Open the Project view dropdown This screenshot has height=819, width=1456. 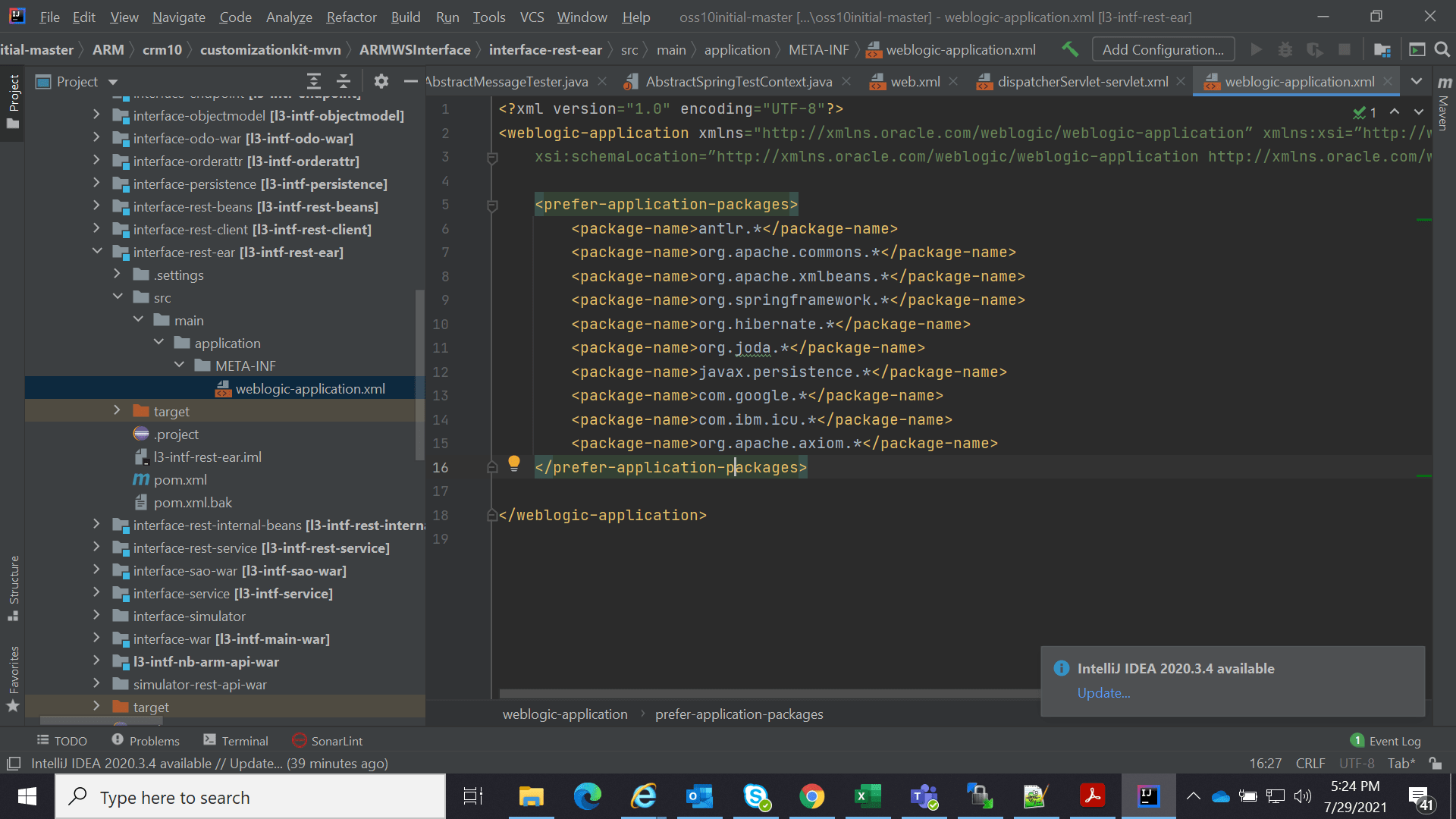click(113, 82)
